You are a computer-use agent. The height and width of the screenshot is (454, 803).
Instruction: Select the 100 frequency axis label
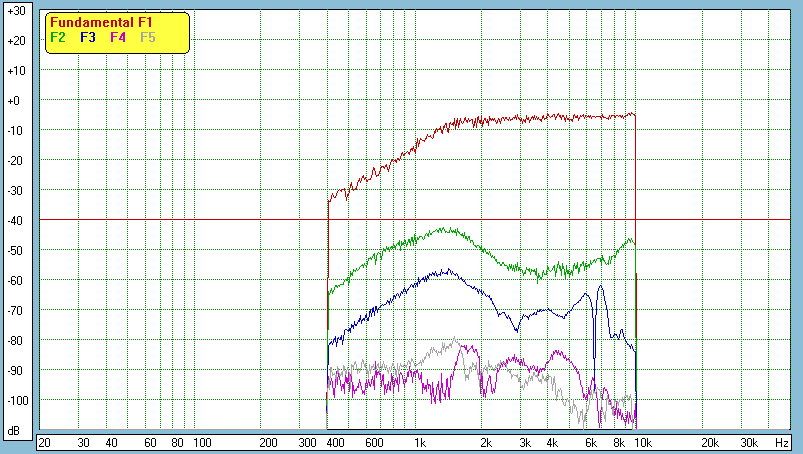pyautogui.click(x=202, y=442)
